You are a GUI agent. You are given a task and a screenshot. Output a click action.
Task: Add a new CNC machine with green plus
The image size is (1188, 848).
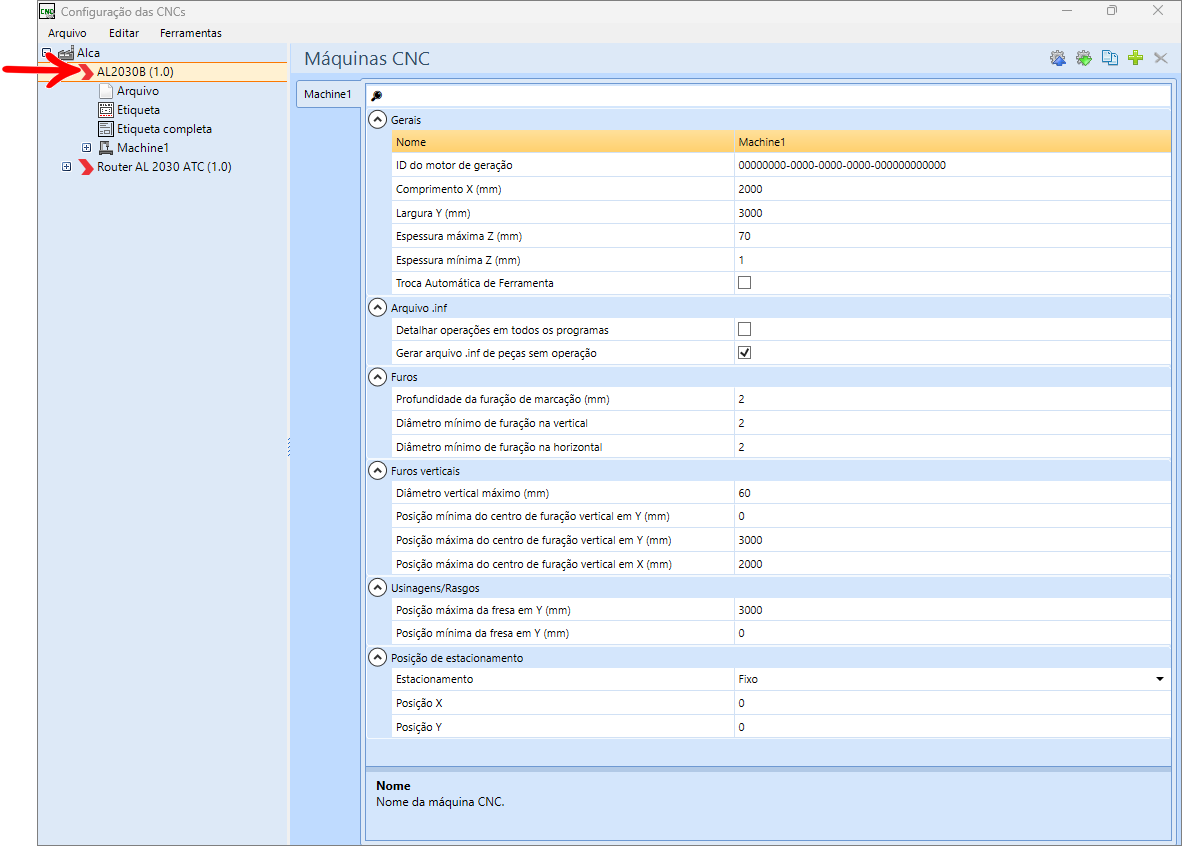click(x=1135, y=58)
